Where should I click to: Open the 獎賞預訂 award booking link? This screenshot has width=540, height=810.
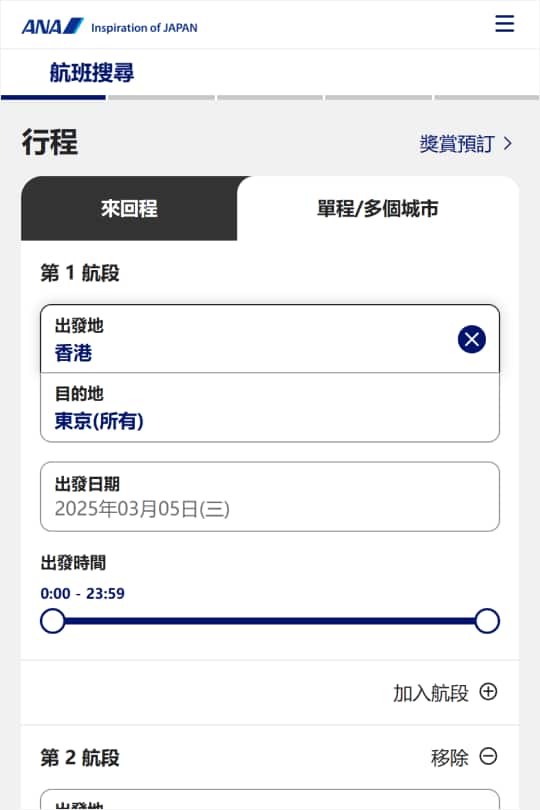457,144
